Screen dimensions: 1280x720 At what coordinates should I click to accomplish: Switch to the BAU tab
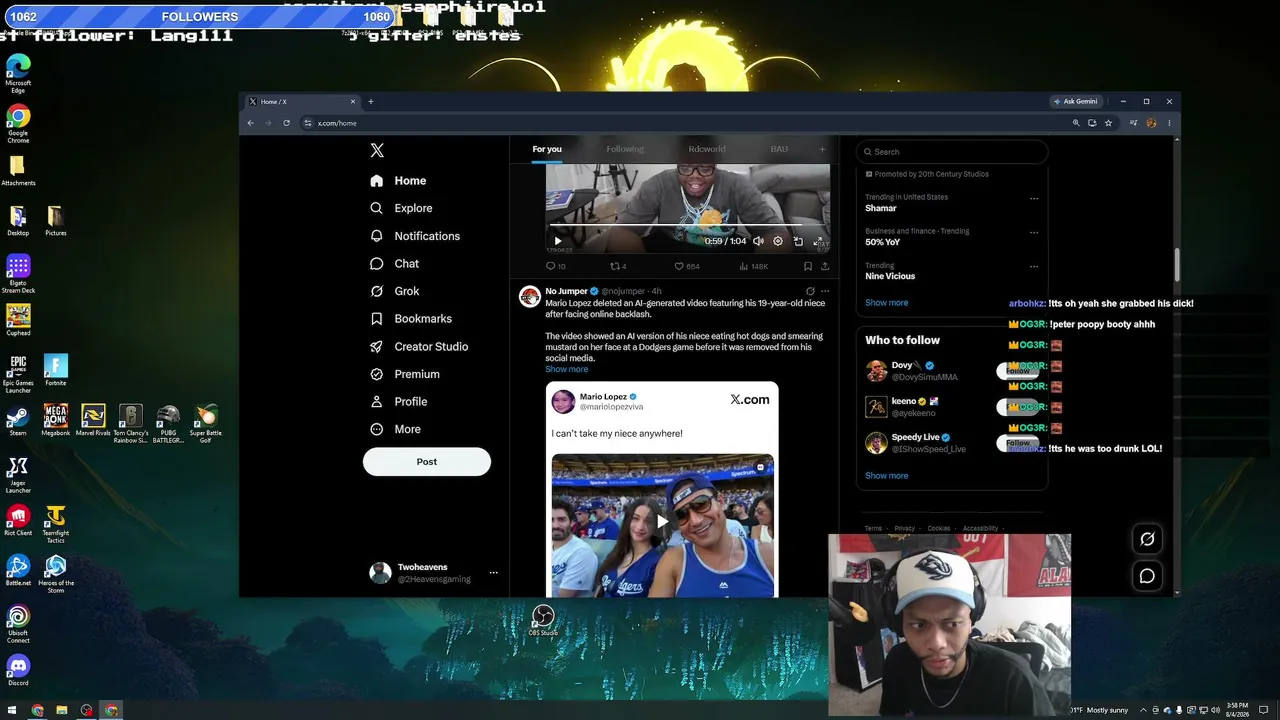pos(779,149)
